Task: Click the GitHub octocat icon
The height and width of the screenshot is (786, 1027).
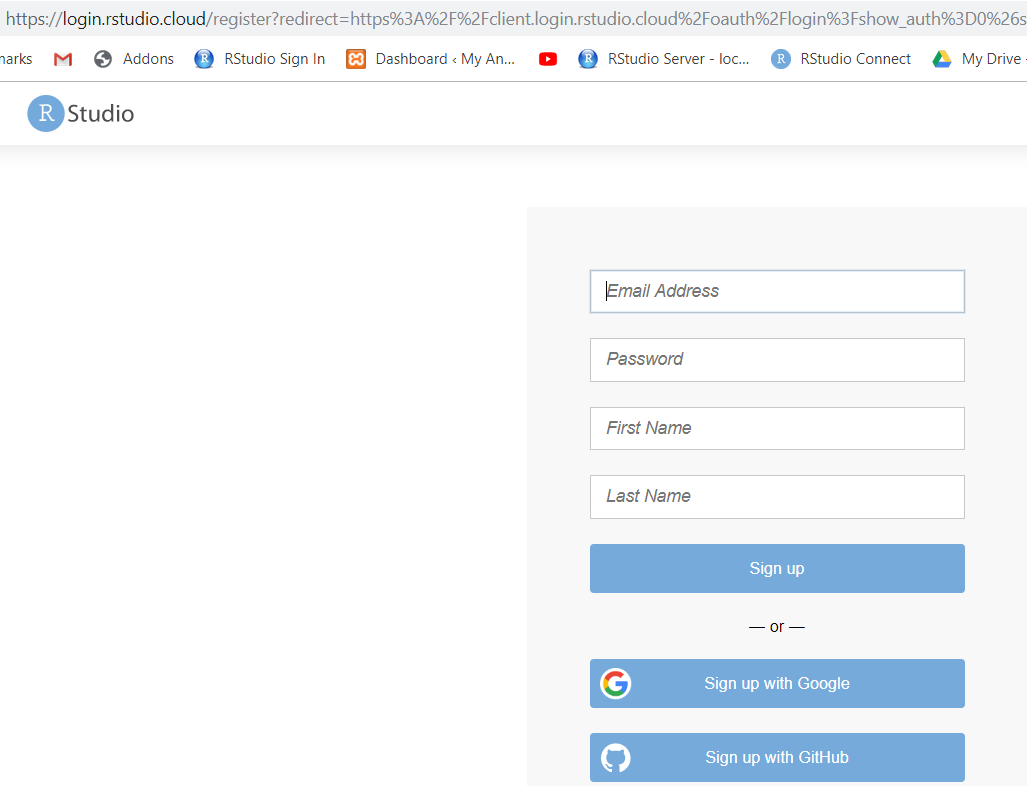Action: tap(615, 757)
